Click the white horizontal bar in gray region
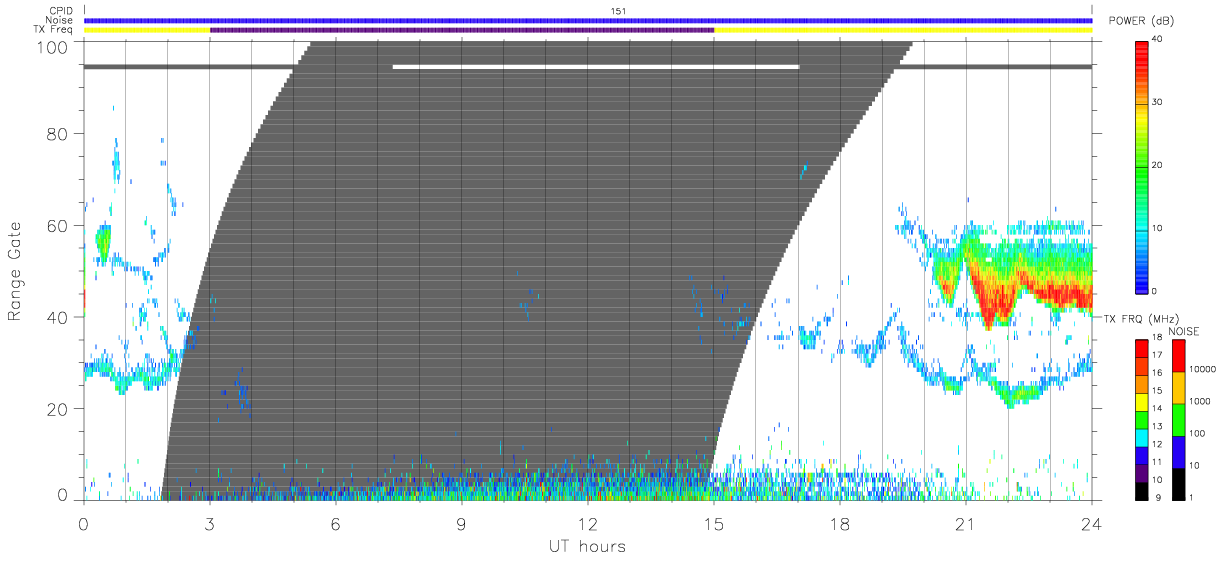 596,67
